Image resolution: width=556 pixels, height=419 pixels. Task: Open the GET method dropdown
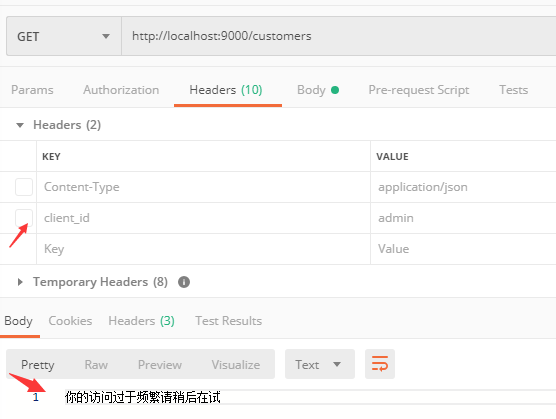[x=64, y=36]
